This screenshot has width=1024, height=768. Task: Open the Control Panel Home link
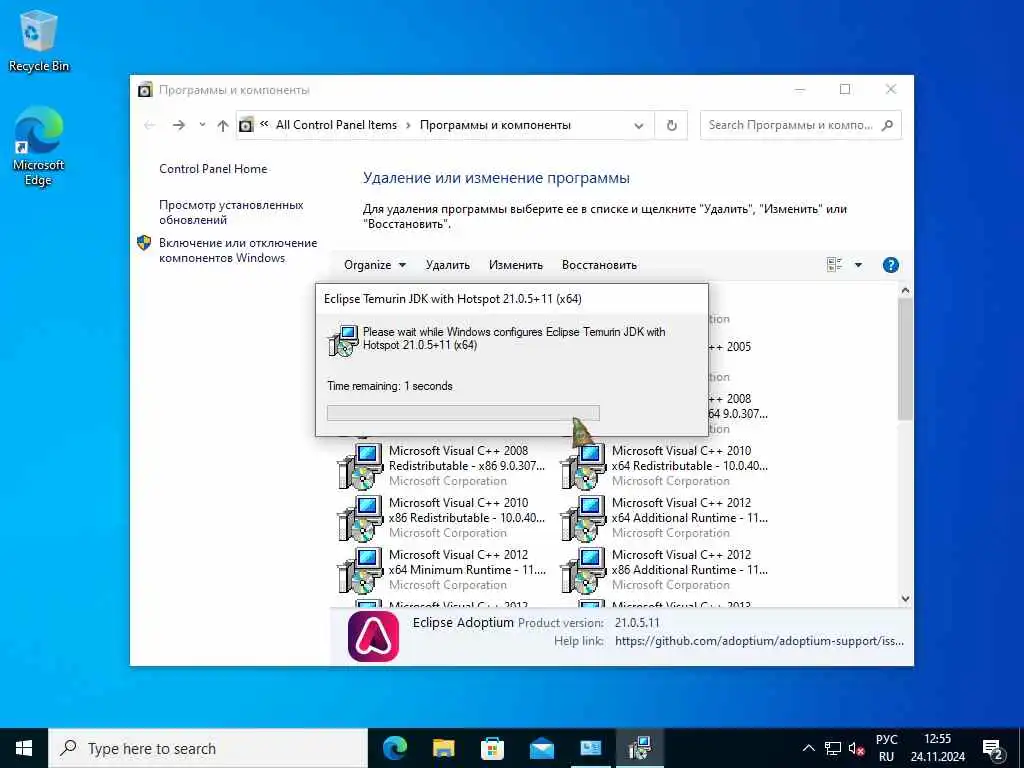pos(213,168)
